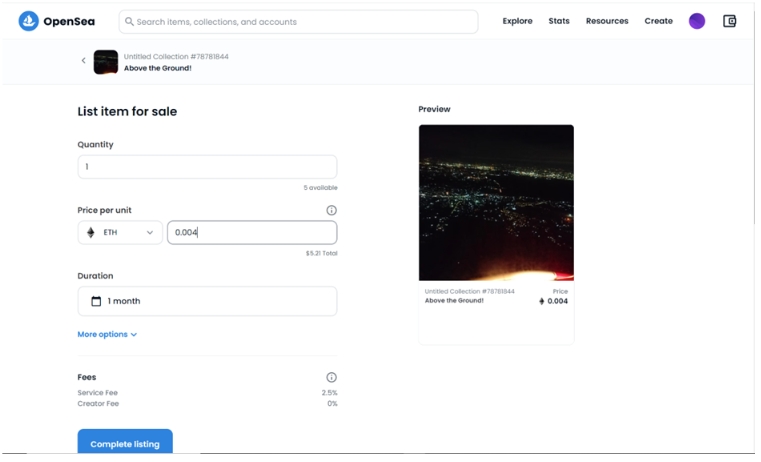This screenshot has height=462, width=761.
Task: Click the preview night city image
Action: pos(496,203)
